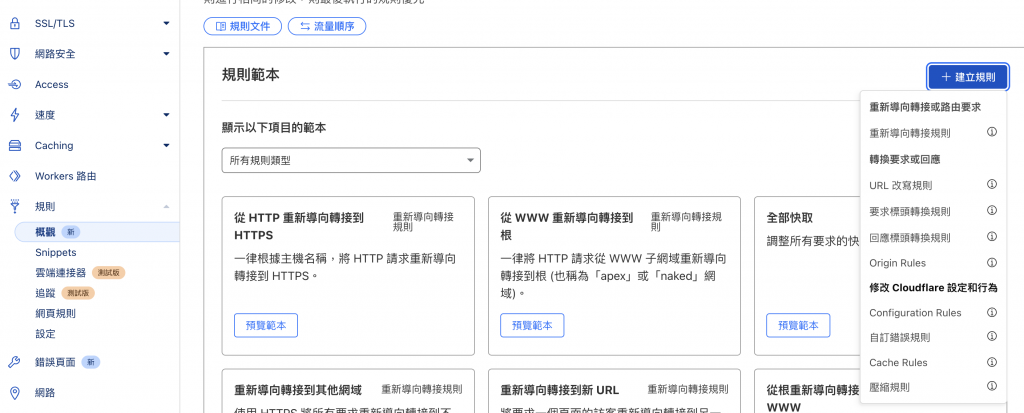1024x413 pixels.
Task: Expand the Caching sidebar section
Action: [x=167, y=146]
